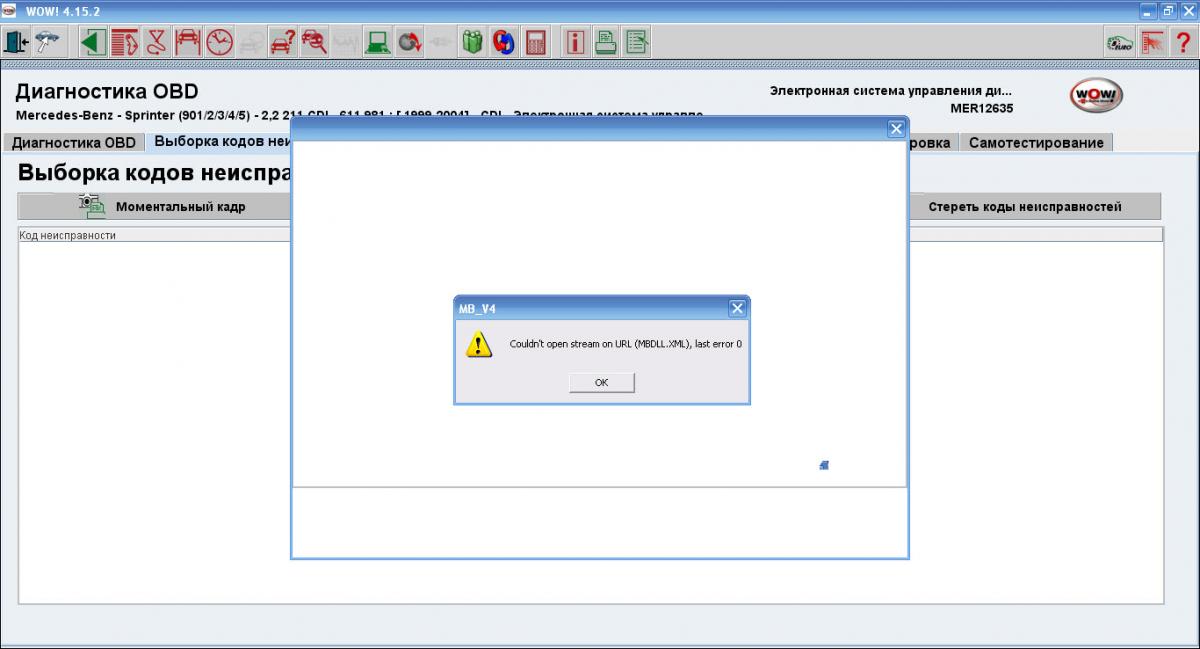Click the red pointer menu icon
This screenshot has width=1200, height=649.
click(x=1151, y=42)
